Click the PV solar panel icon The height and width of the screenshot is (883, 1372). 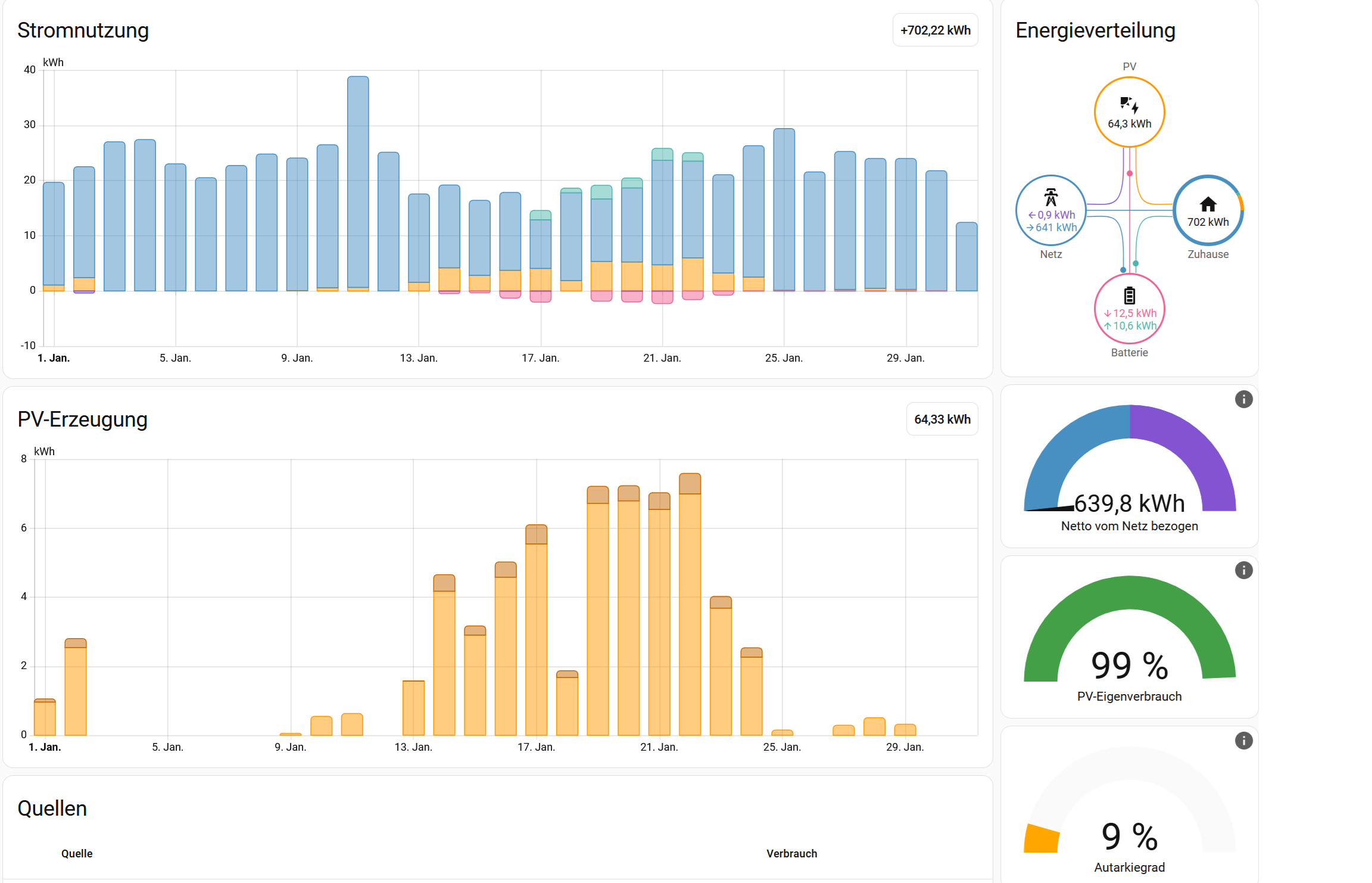[1129, 105]
